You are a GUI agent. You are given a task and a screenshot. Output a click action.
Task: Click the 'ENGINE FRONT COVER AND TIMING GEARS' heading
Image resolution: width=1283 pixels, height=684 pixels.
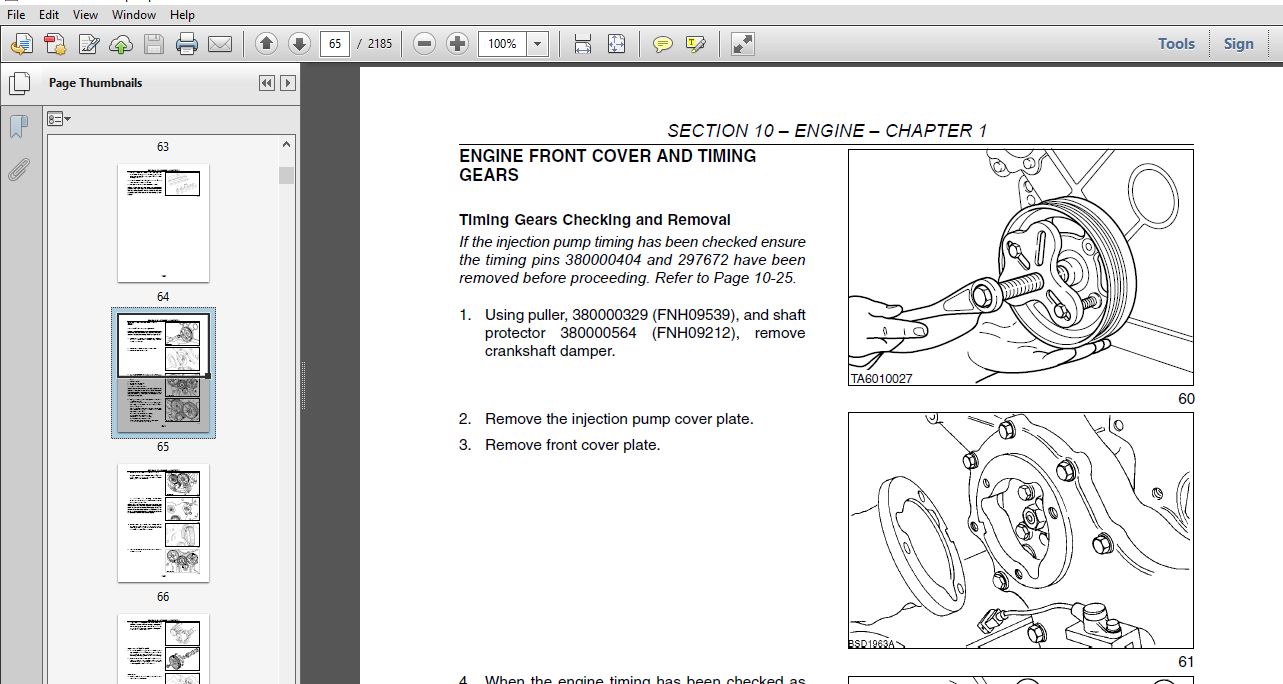click(x=607, y=165)
